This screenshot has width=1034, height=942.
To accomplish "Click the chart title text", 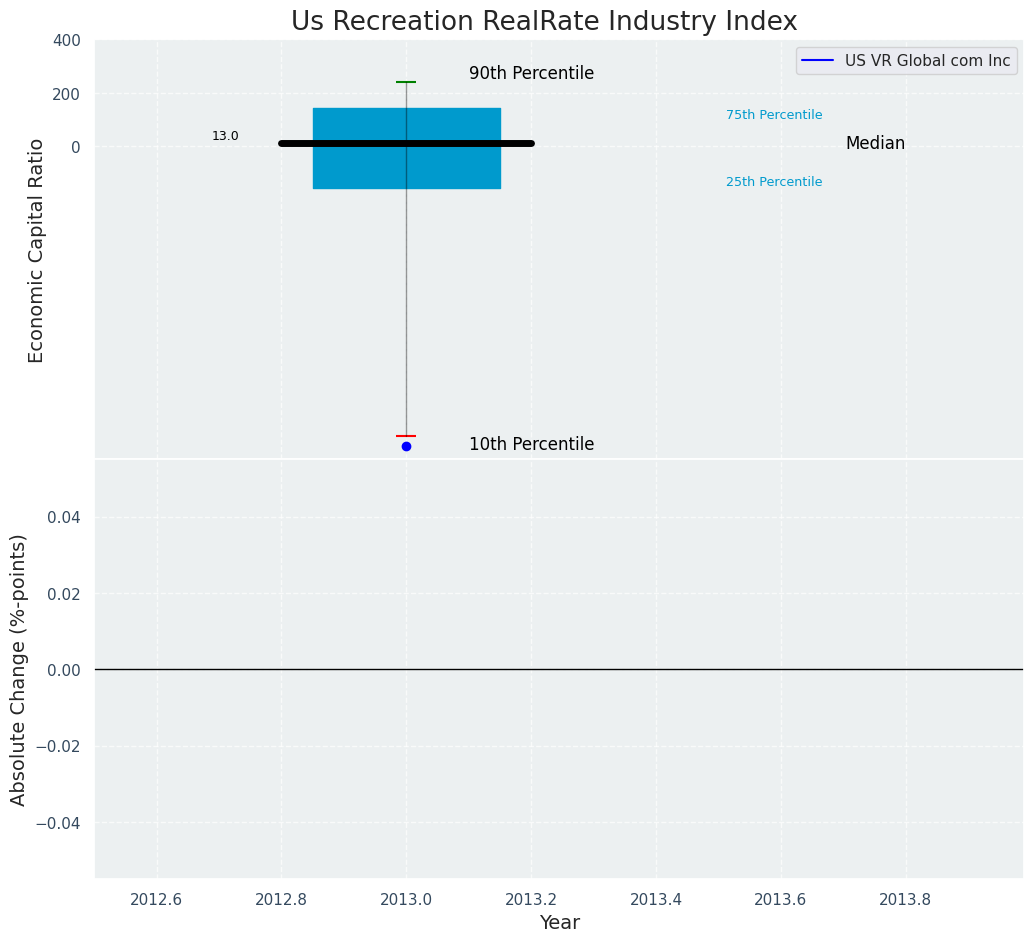I will tap(544, 21).
